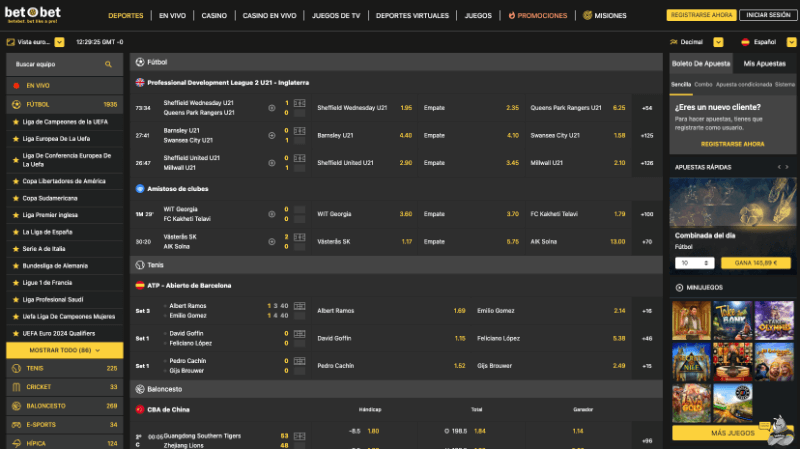This screenshot has width=800, height=449.
Task: Click the E-Sports gamepad icon
Action: coord(16,425)
